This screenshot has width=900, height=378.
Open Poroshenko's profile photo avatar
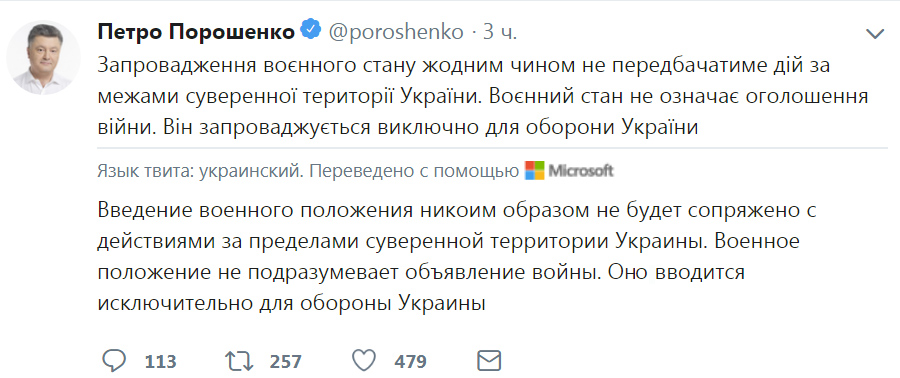pyautogui.click(x=44, y=57)
